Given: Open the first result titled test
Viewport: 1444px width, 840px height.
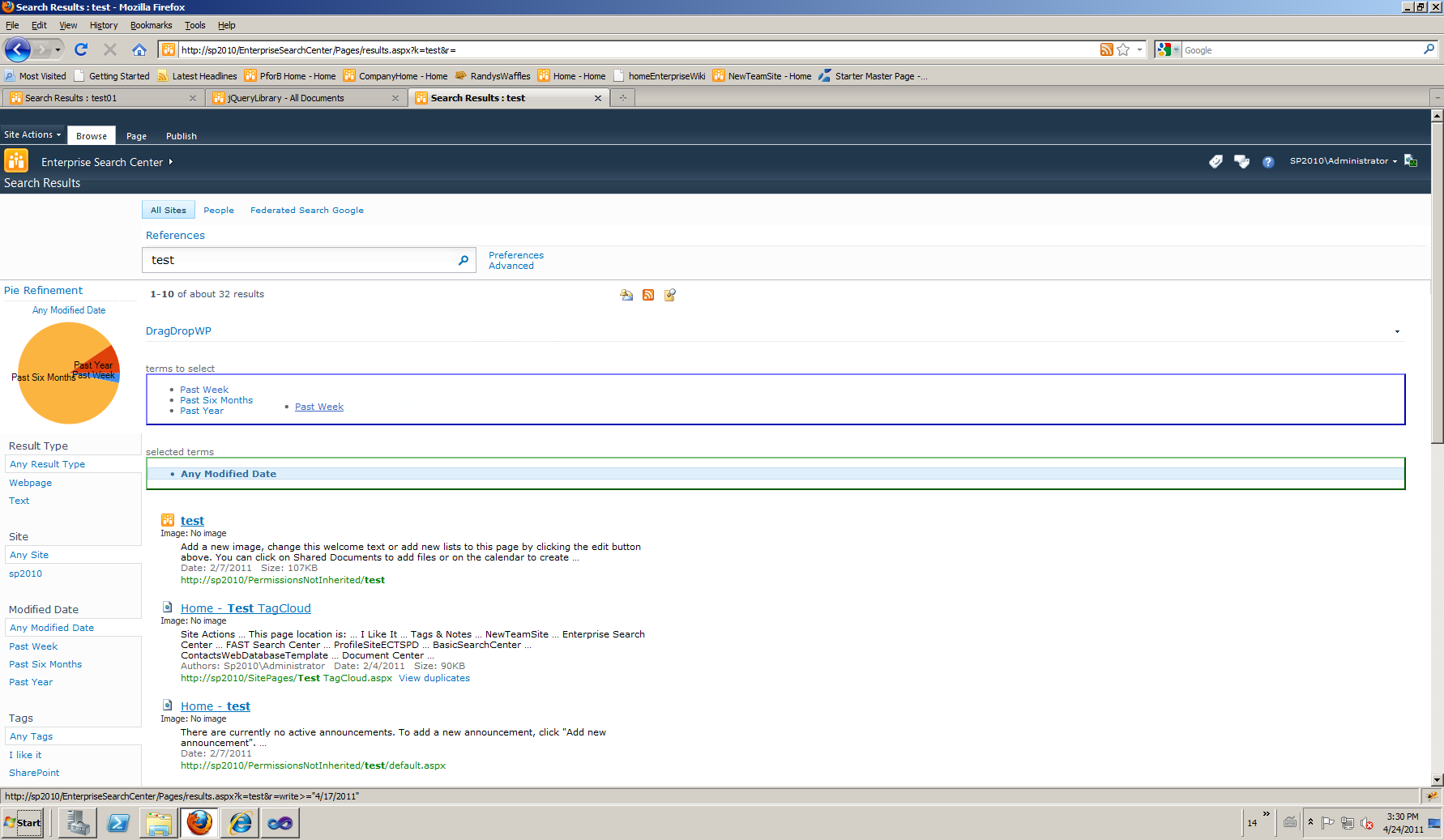Looking at the screenshot, I should 192,521.
